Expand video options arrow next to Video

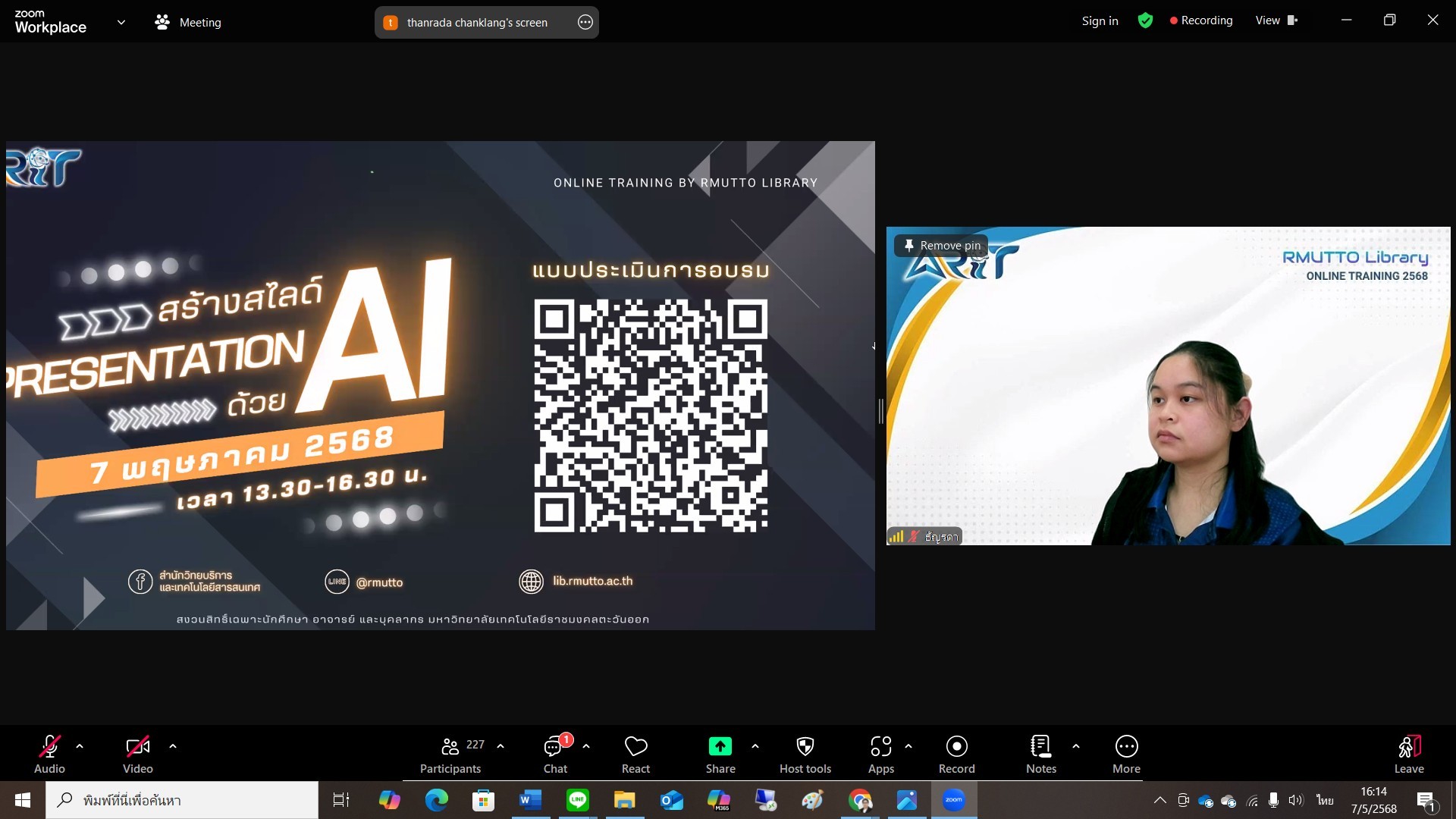coord(173,747)
